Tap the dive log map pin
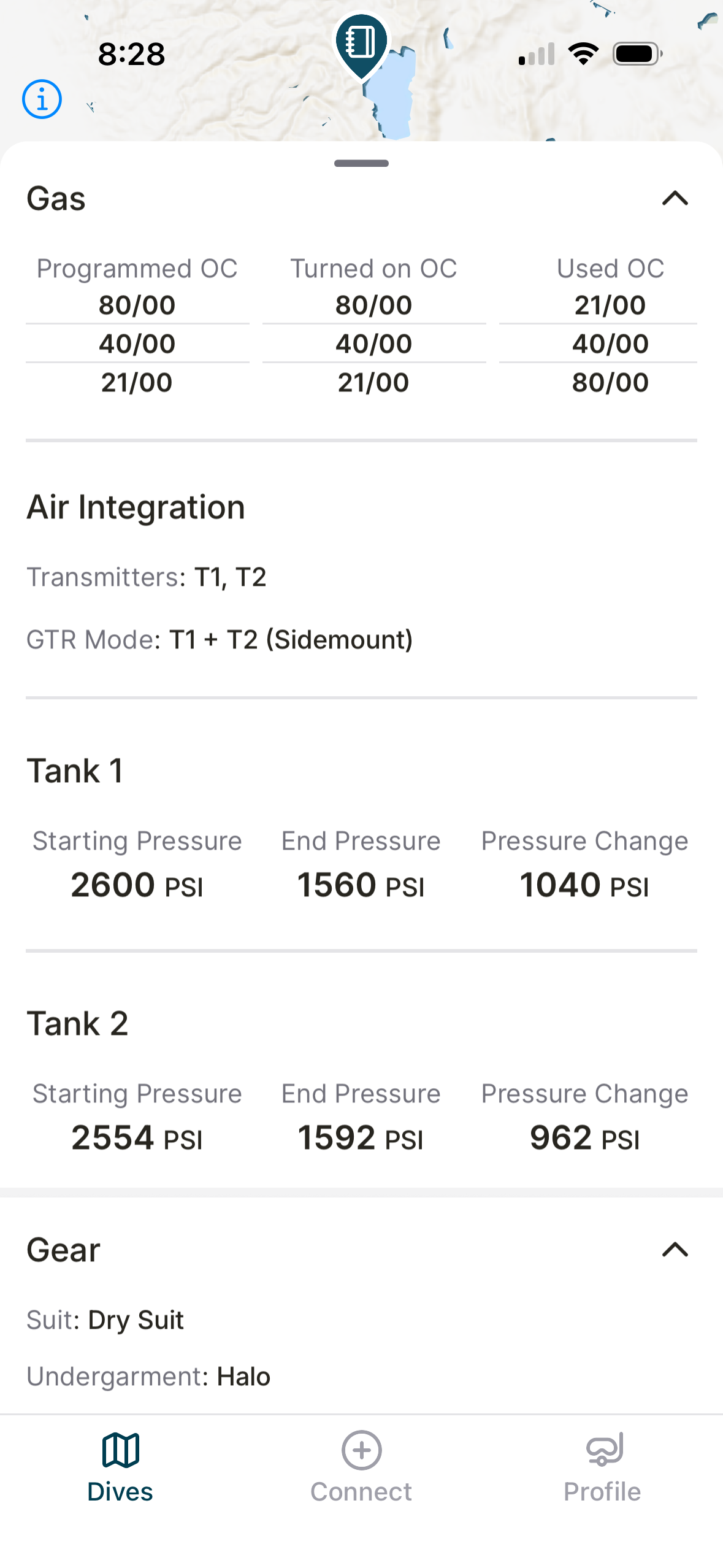 pos(361,43)
